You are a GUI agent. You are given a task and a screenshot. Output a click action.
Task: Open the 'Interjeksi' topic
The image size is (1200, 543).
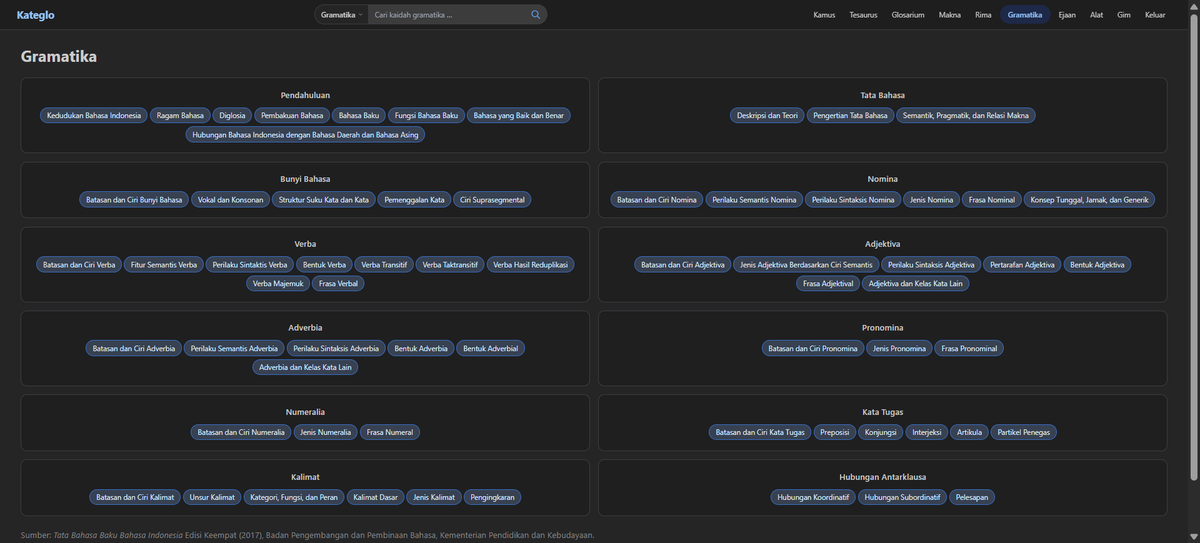pyautogui.click(x=927, y=433)
